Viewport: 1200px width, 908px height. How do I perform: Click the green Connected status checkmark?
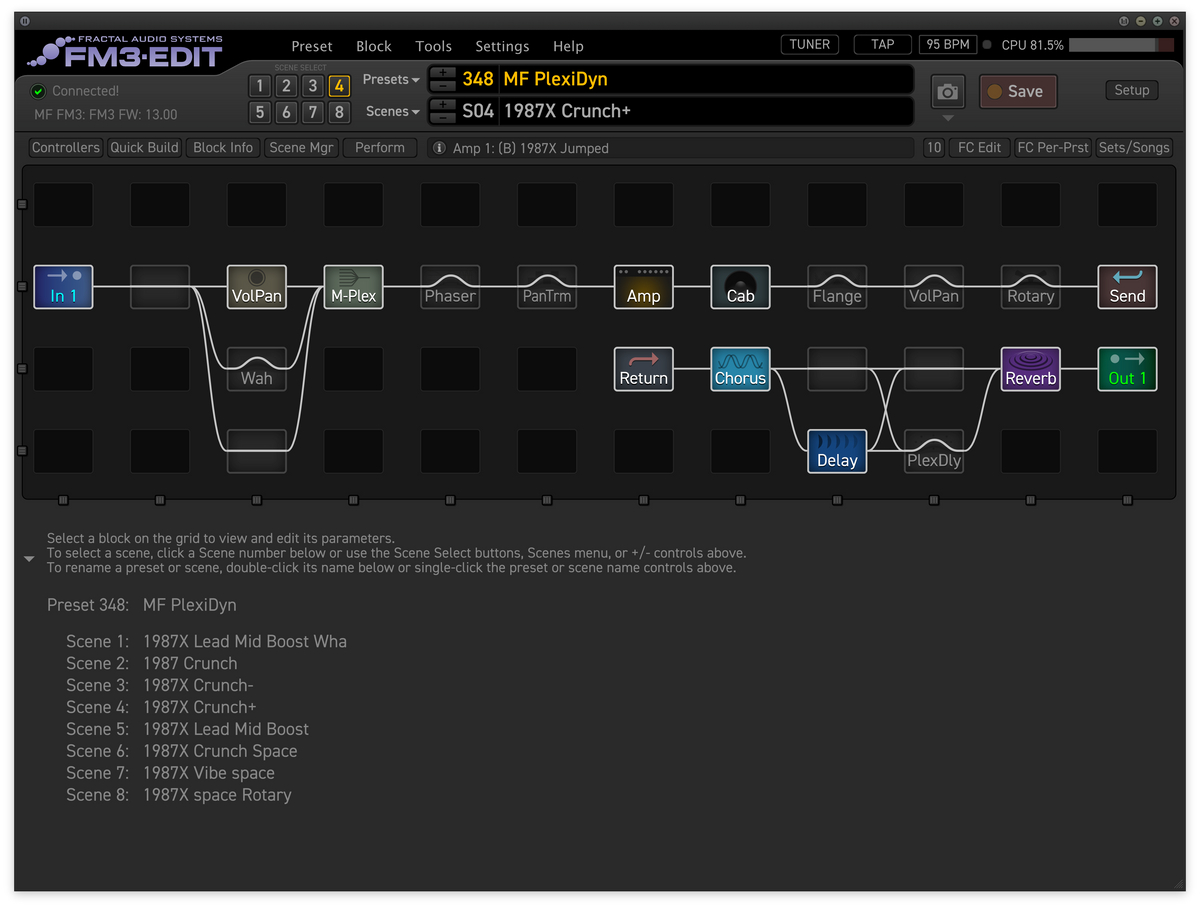coord(39,91)
